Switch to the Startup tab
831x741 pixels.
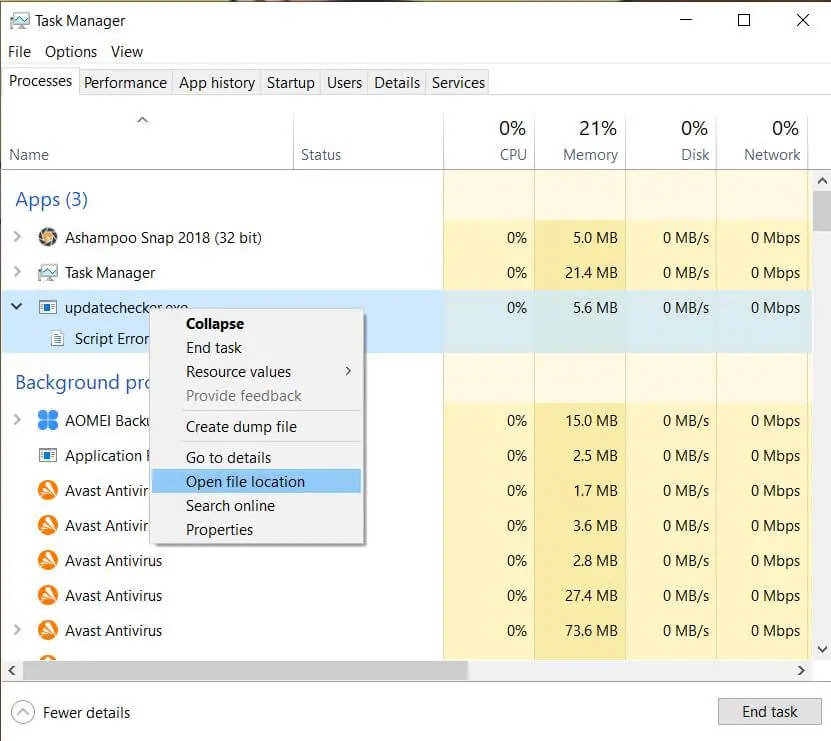point(290,83)
